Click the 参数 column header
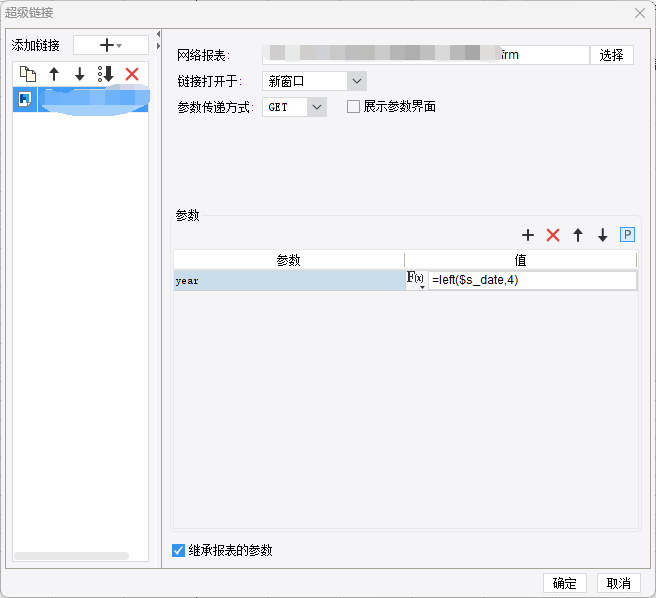 pyautogui.click(x=289, y=260)
